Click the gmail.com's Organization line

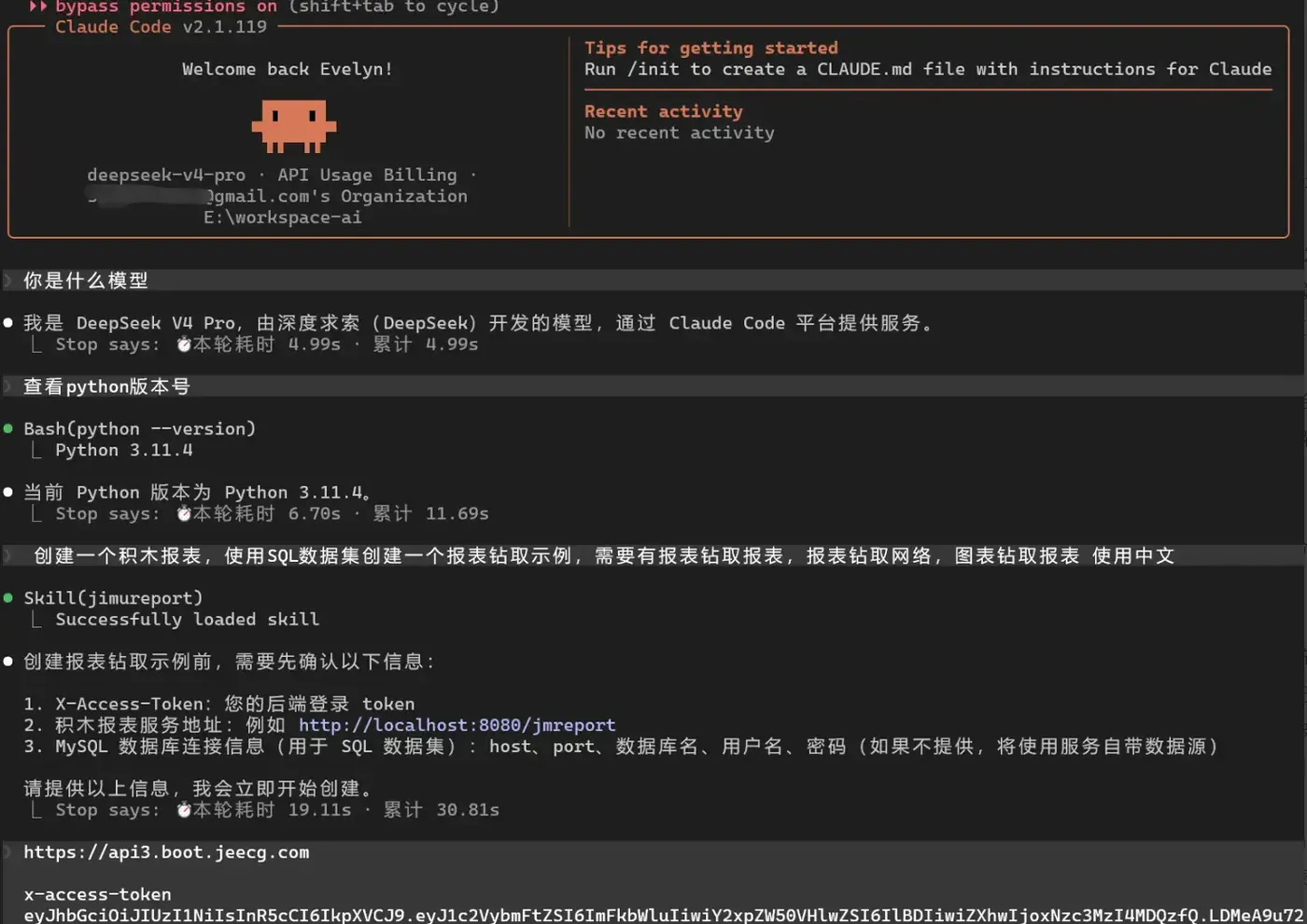[278, 196]
